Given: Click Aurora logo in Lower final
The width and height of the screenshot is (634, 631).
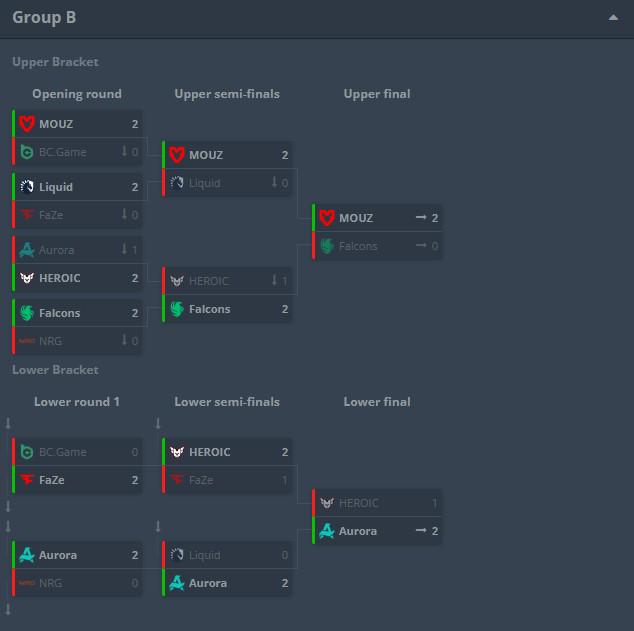Looking at the screenshot, I should 327,531.
